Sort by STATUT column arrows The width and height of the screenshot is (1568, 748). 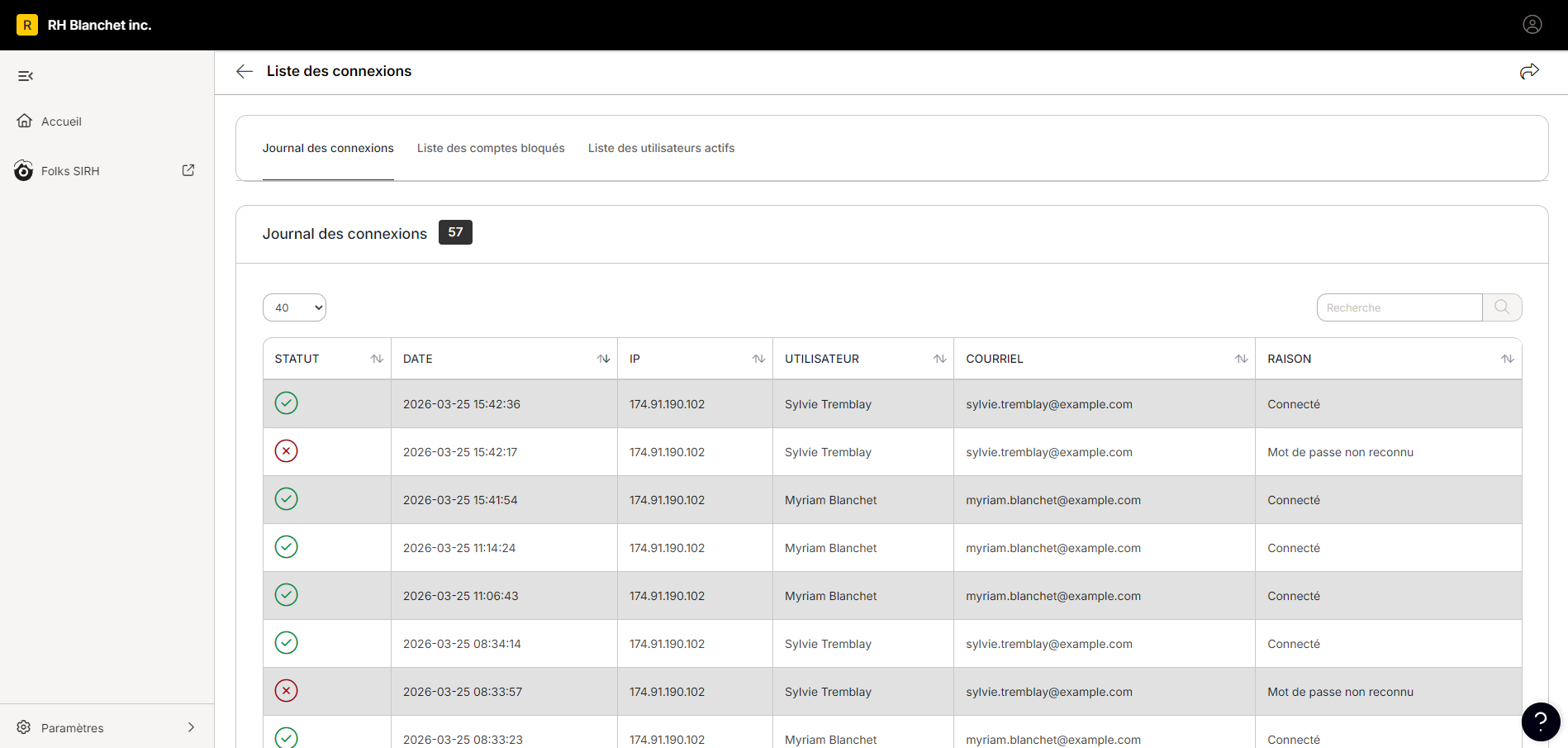[x=377, y=359]
